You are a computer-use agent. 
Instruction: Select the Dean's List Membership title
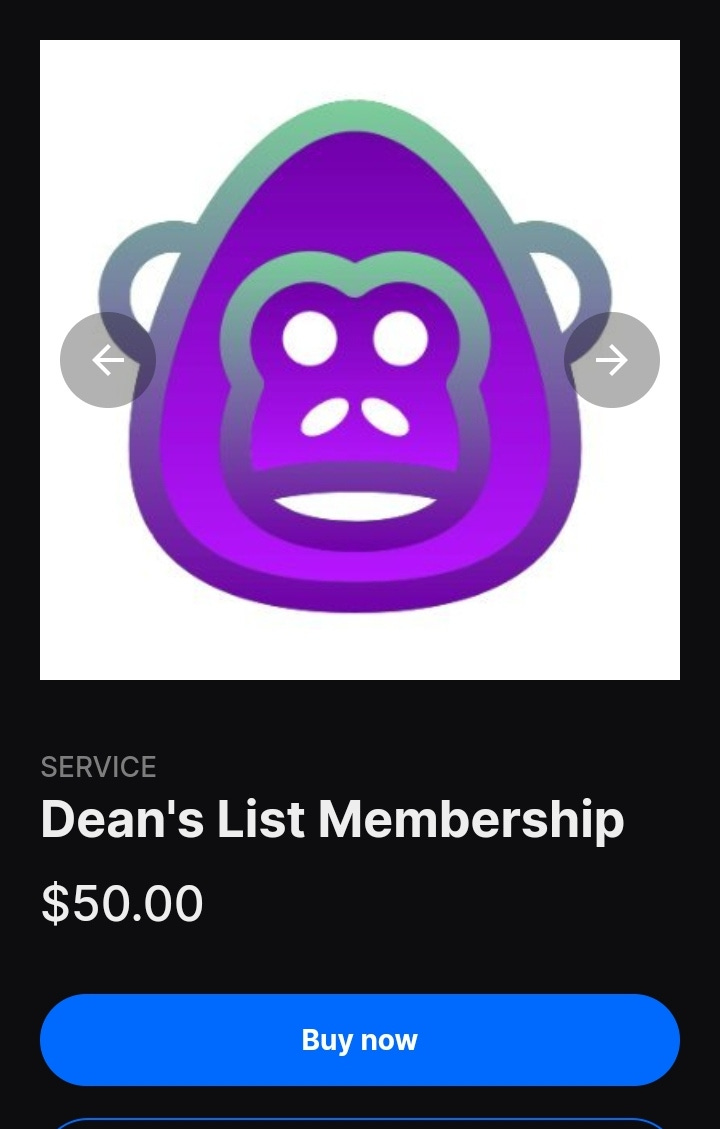click(333, 820)
